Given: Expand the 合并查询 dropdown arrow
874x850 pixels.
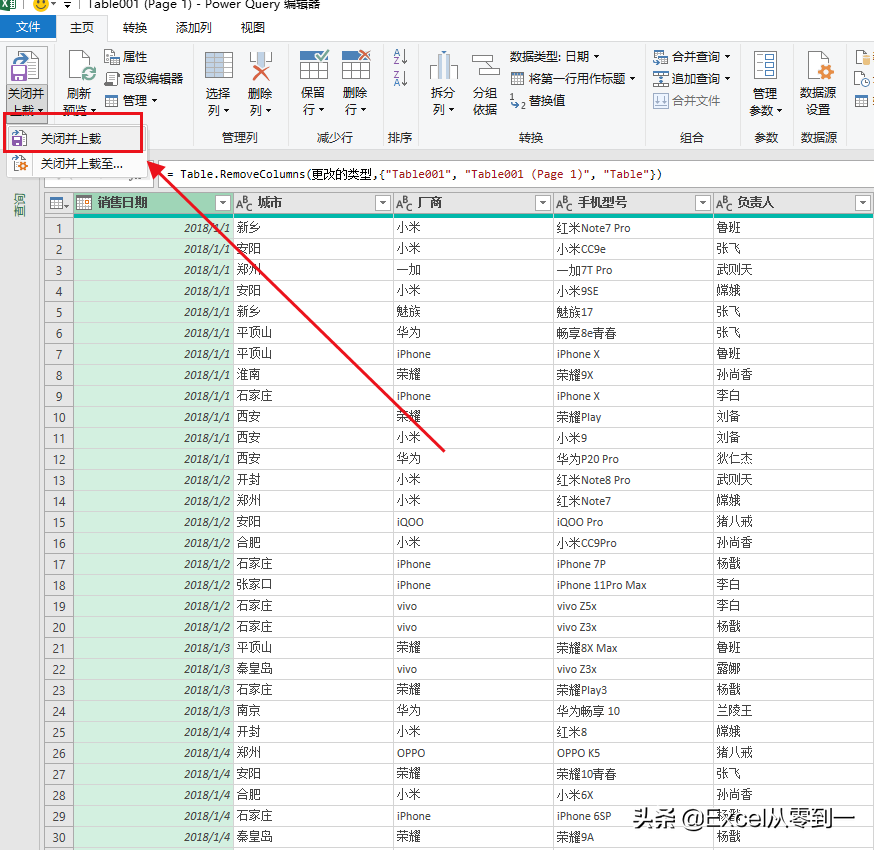Looking at the screenshot, I should click(727, 57).
